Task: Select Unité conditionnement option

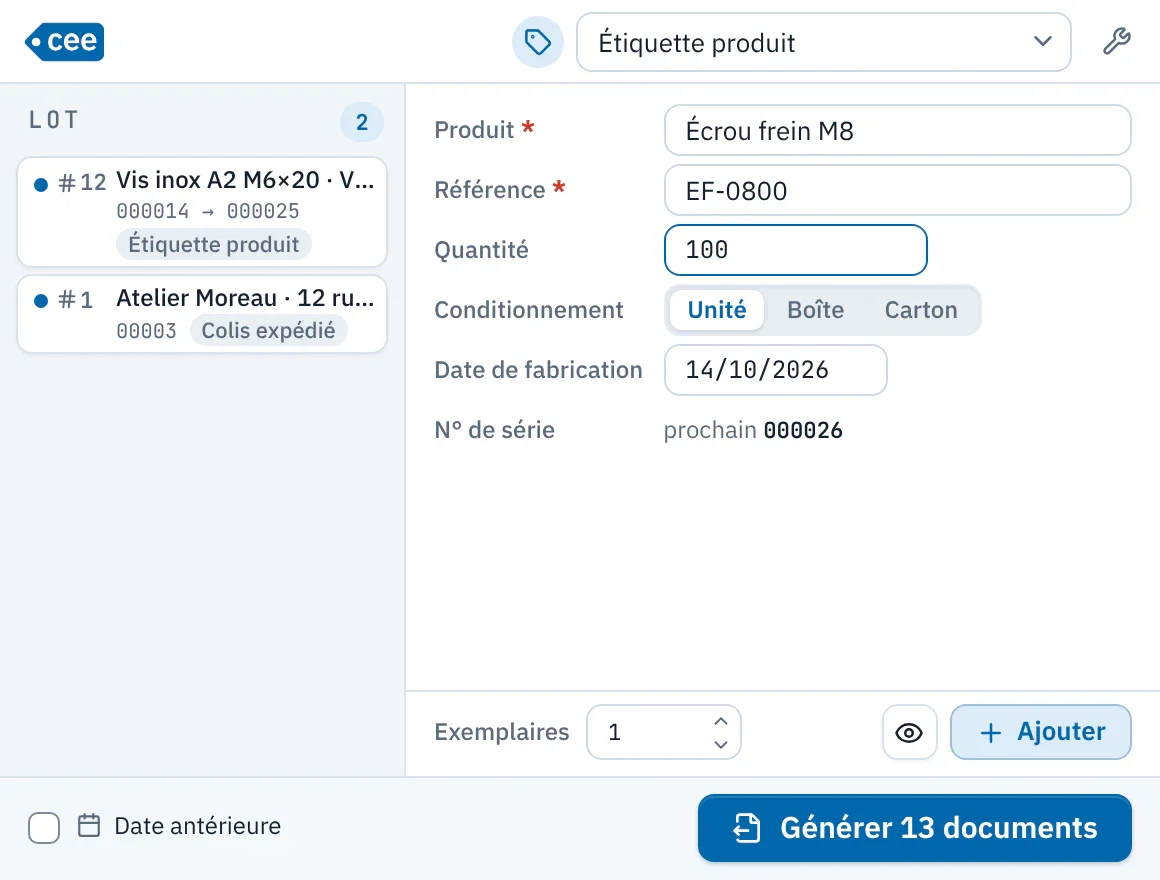Action: [717, 310]
